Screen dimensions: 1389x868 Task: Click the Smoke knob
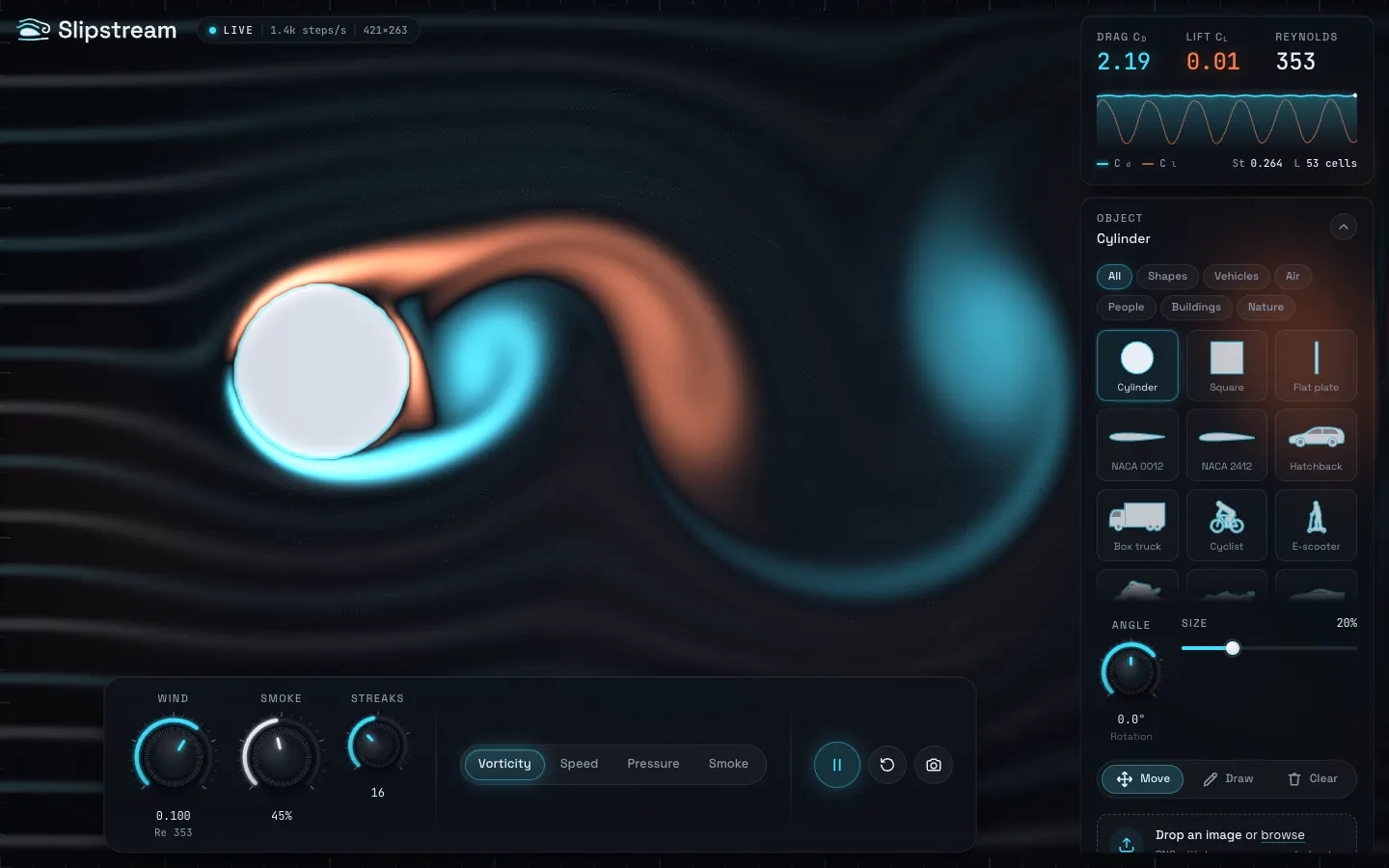tap(282, 754)
